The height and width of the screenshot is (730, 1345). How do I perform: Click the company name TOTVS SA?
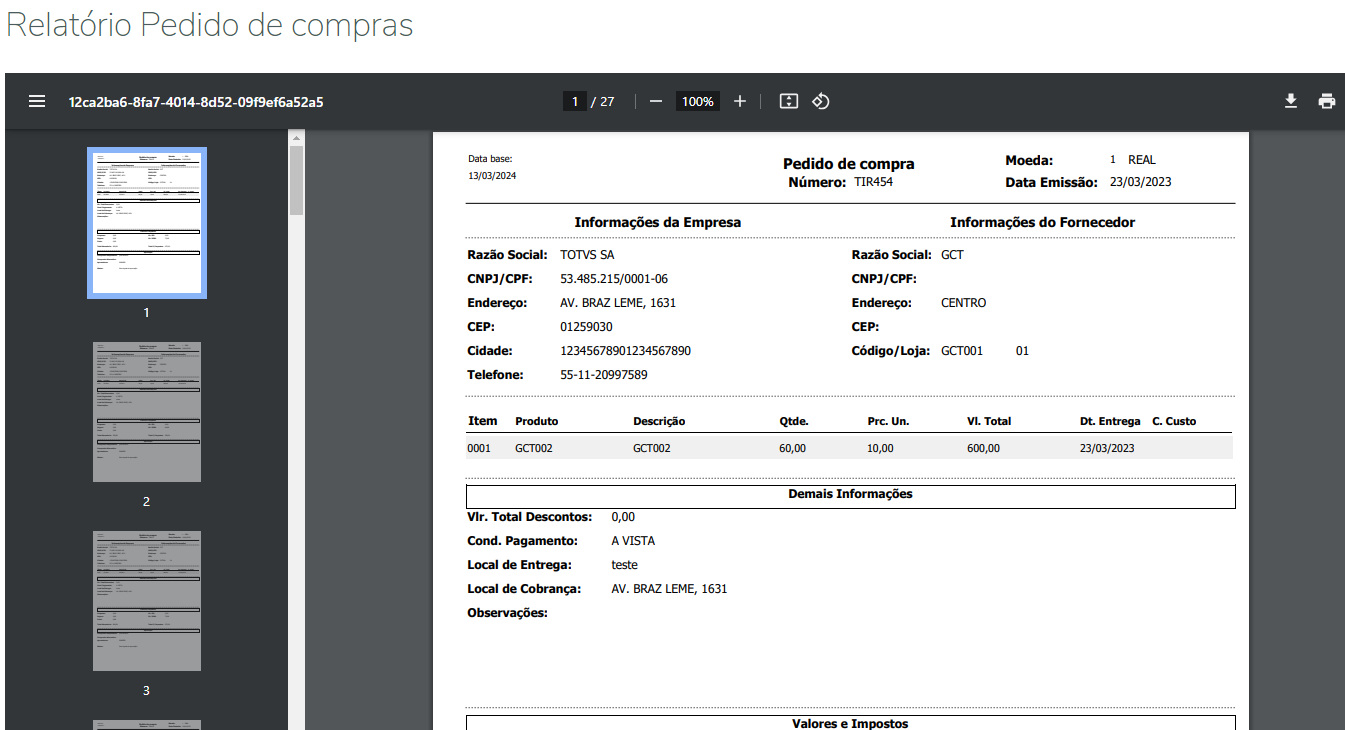[587, 255]
